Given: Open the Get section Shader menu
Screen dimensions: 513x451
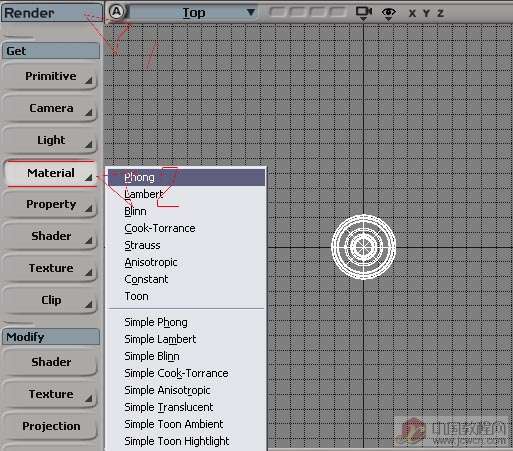Looking at the screenshot, I should (x=50, y=236).
